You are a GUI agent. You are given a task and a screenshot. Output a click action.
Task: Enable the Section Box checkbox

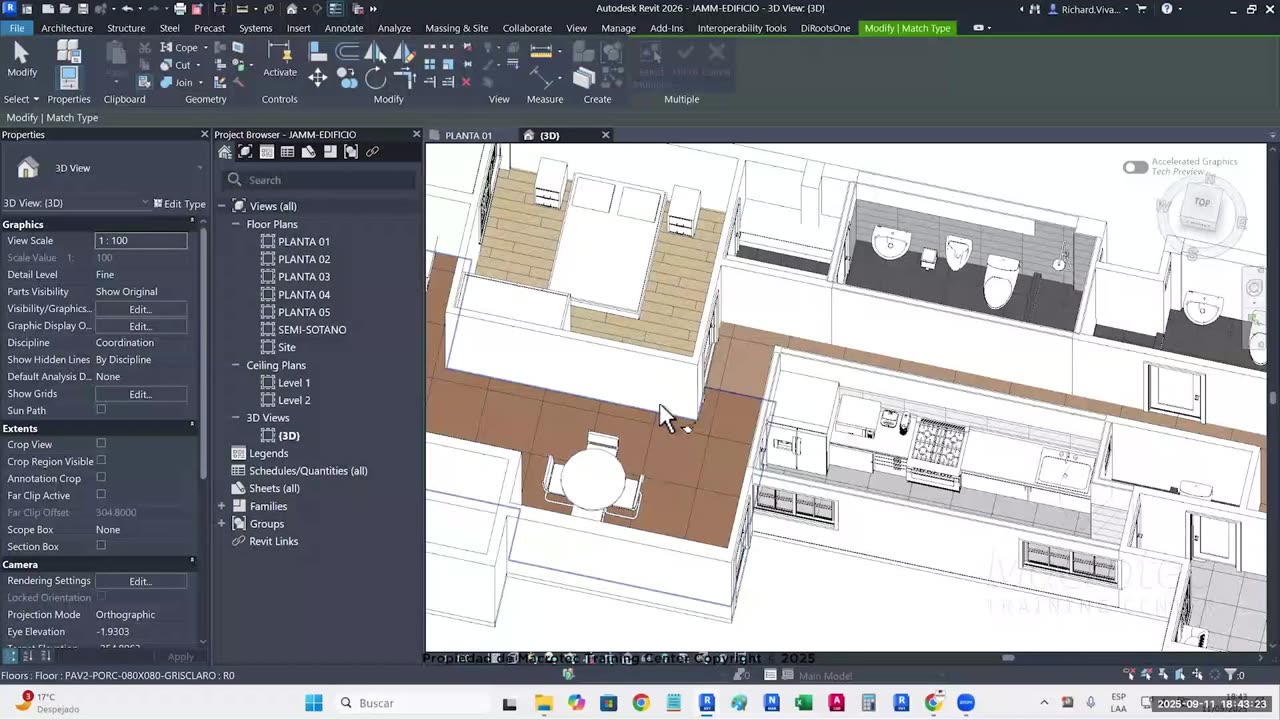[101, 546]
